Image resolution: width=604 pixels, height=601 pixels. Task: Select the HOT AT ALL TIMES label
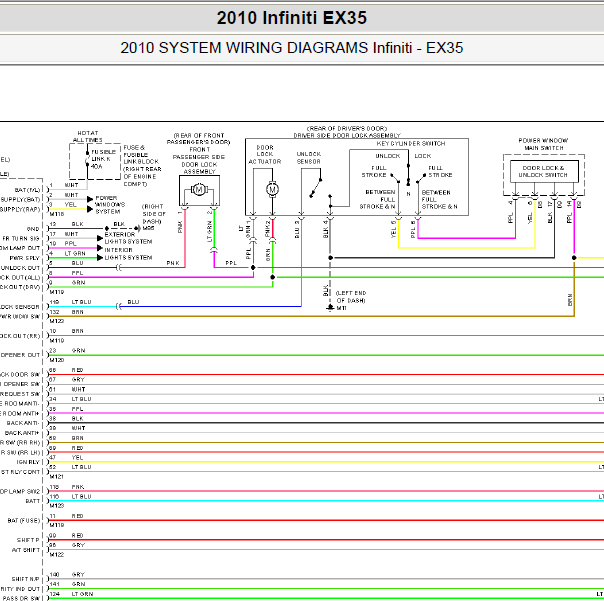(x=88, y=136)
